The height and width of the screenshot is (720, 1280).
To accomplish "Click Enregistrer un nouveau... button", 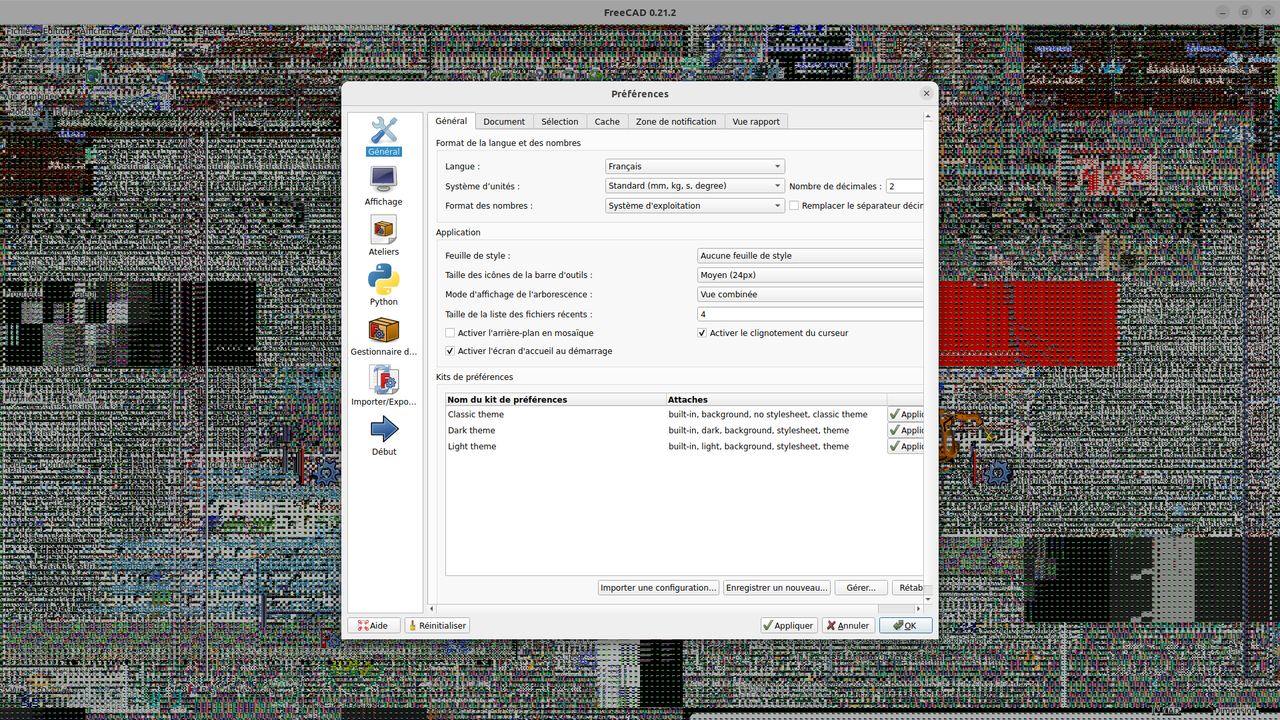I will [777, 588].
